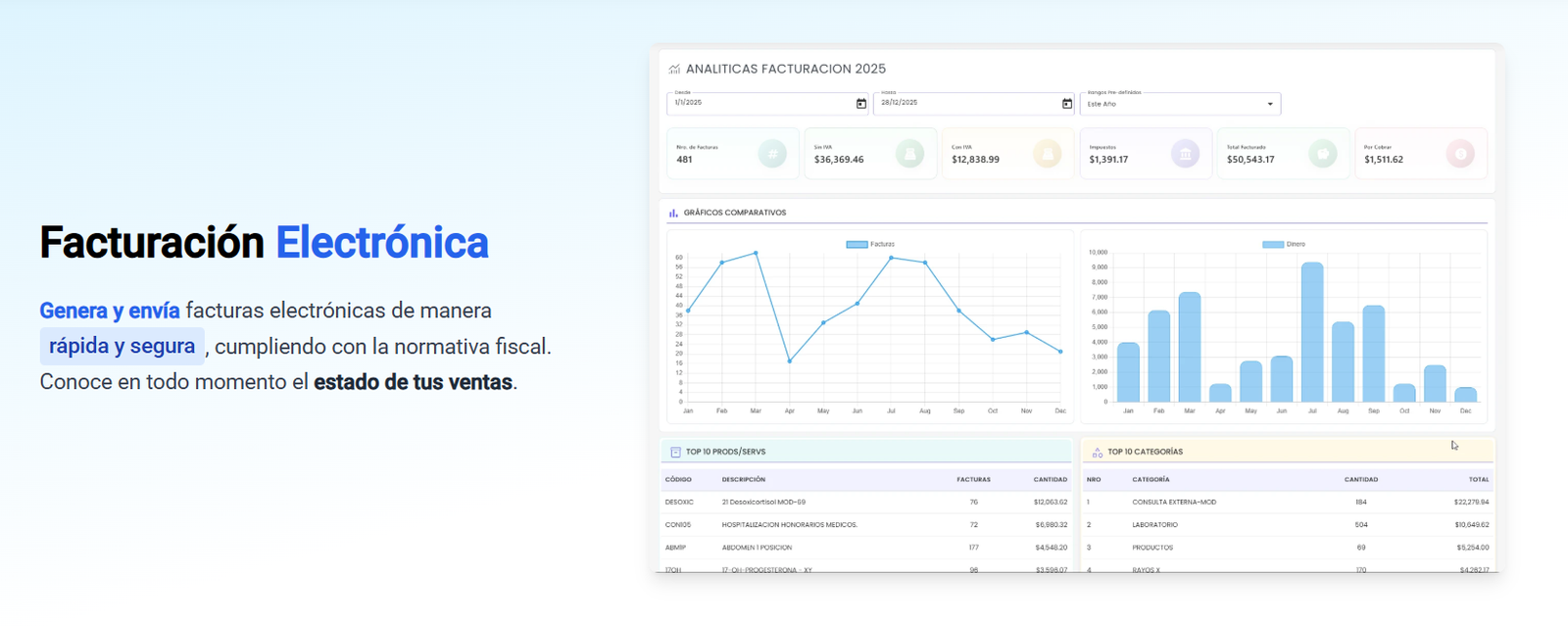Image resolution: width=1568 pixels, height=626 pixels.
Task: Click the Cantidad column header in categories table
Action: (x=1361, y=480)
